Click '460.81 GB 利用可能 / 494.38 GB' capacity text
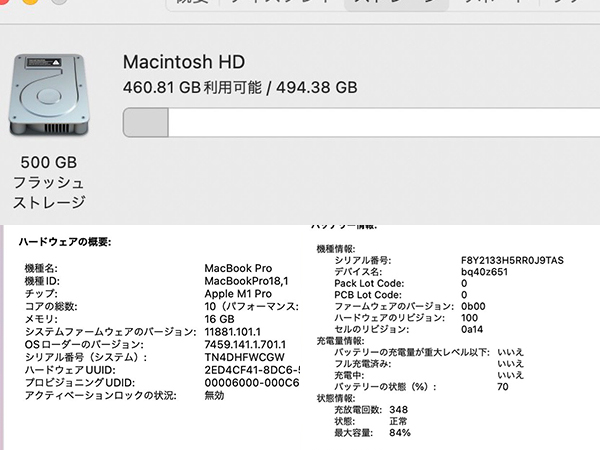 [240, 88]
